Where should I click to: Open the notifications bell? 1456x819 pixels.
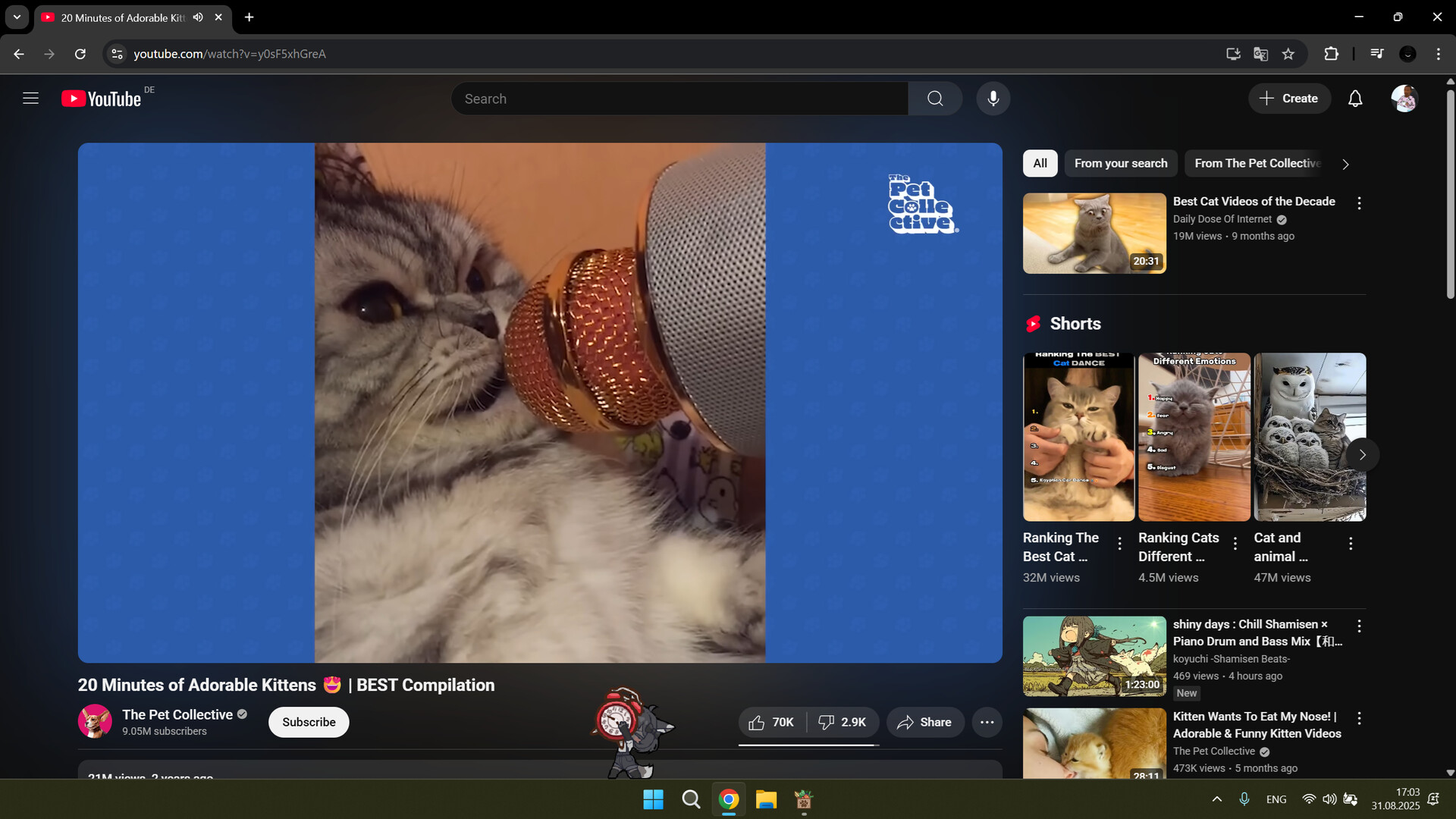(1355, 99)
